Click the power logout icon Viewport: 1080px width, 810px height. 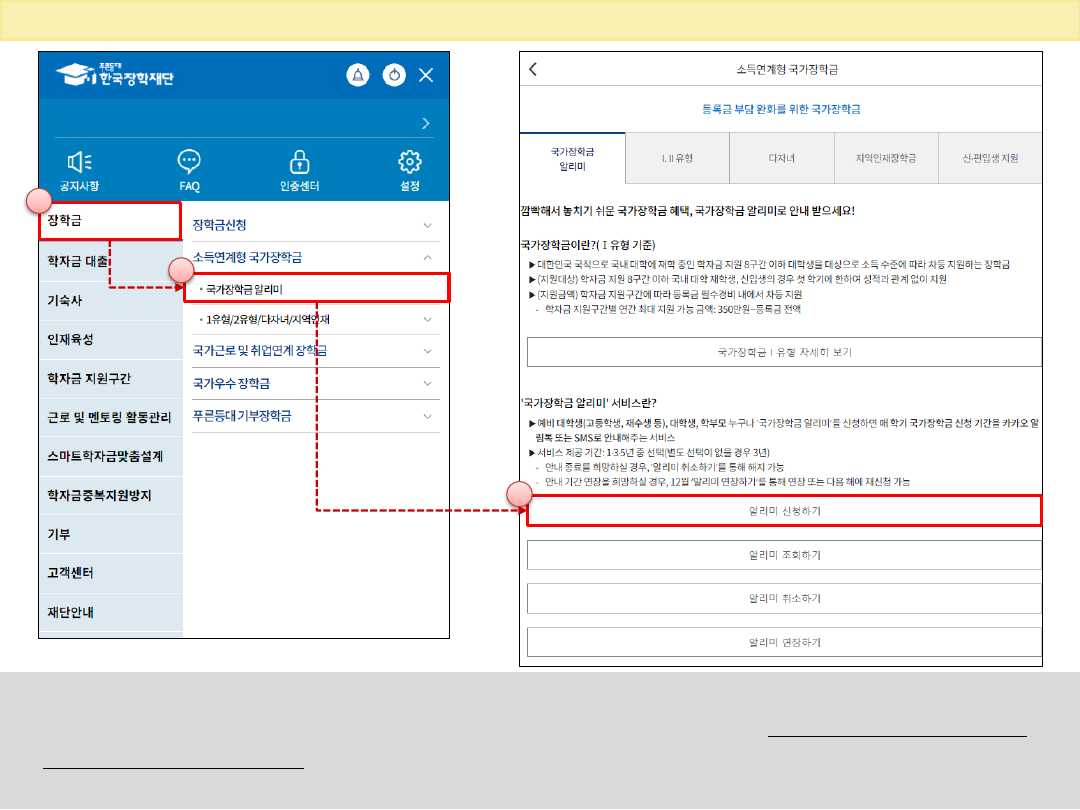394,75
